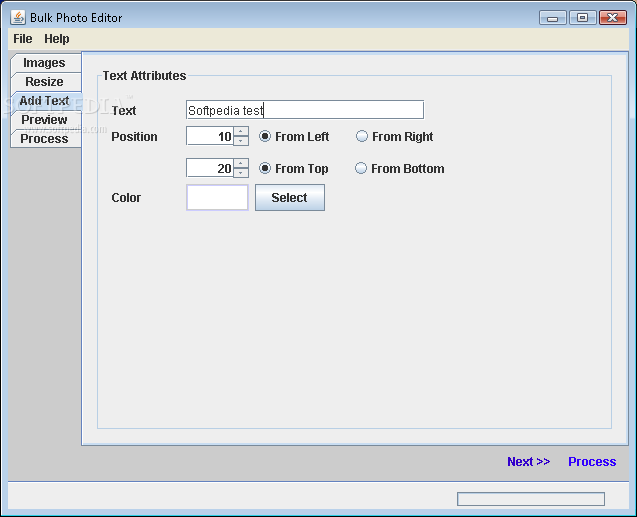
Task: Click the blue Process link at bottom
Action: point(592,462)
